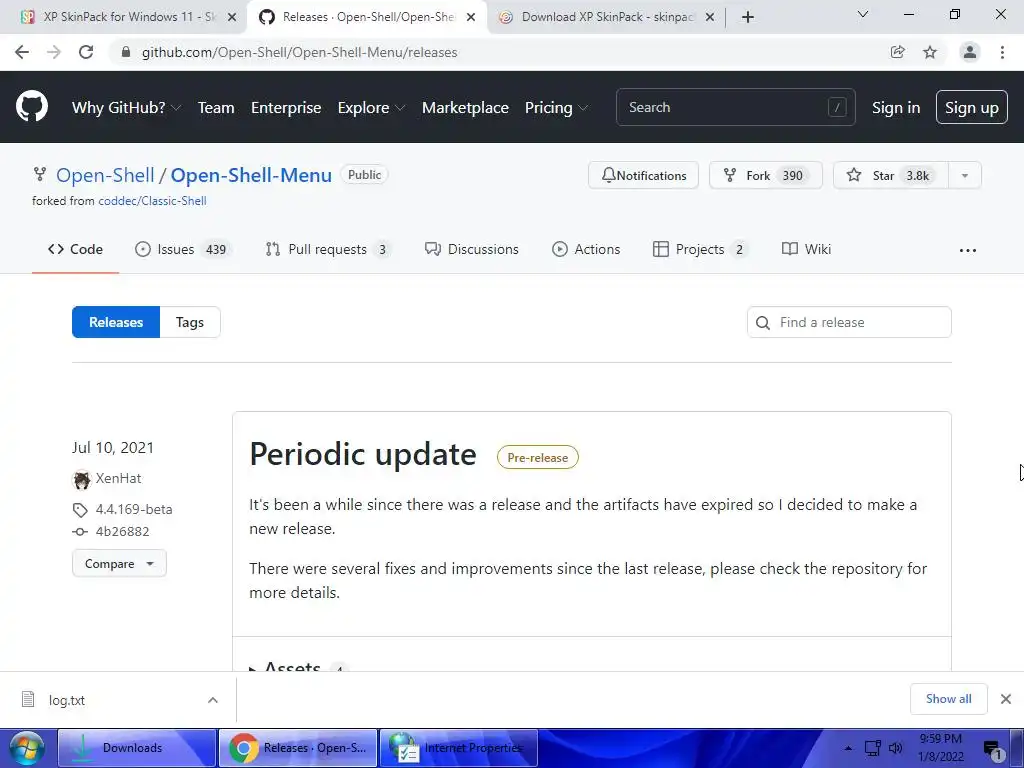Screen dimensions: 1024x768
Task: Open the Open-Shell owner link
Action: coord(105,175)
